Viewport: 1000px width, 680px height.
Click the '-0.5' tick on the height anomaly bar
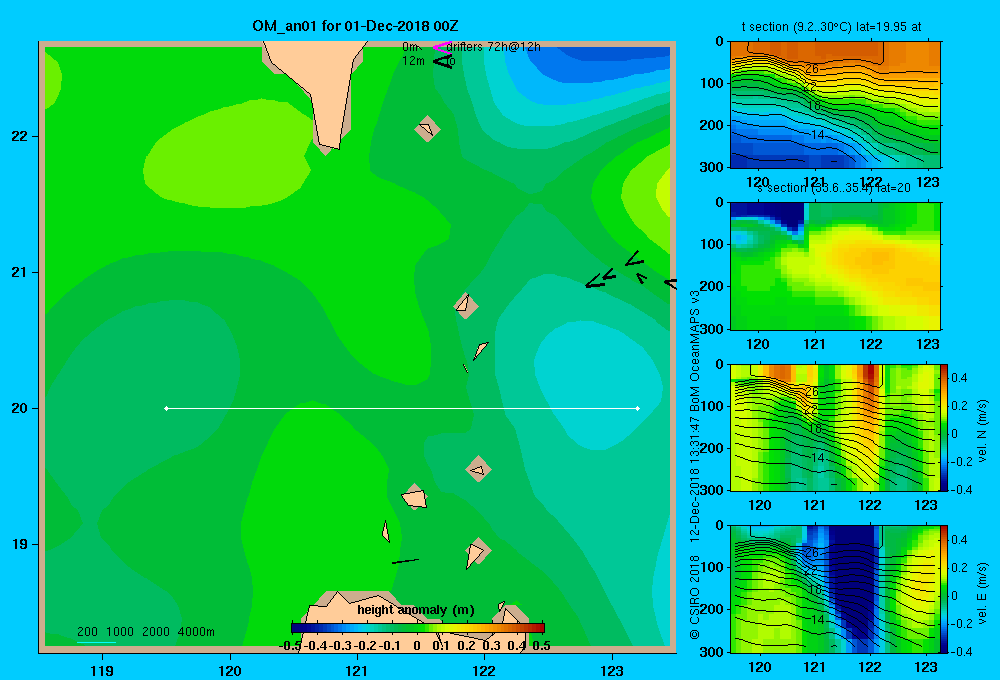290,646
